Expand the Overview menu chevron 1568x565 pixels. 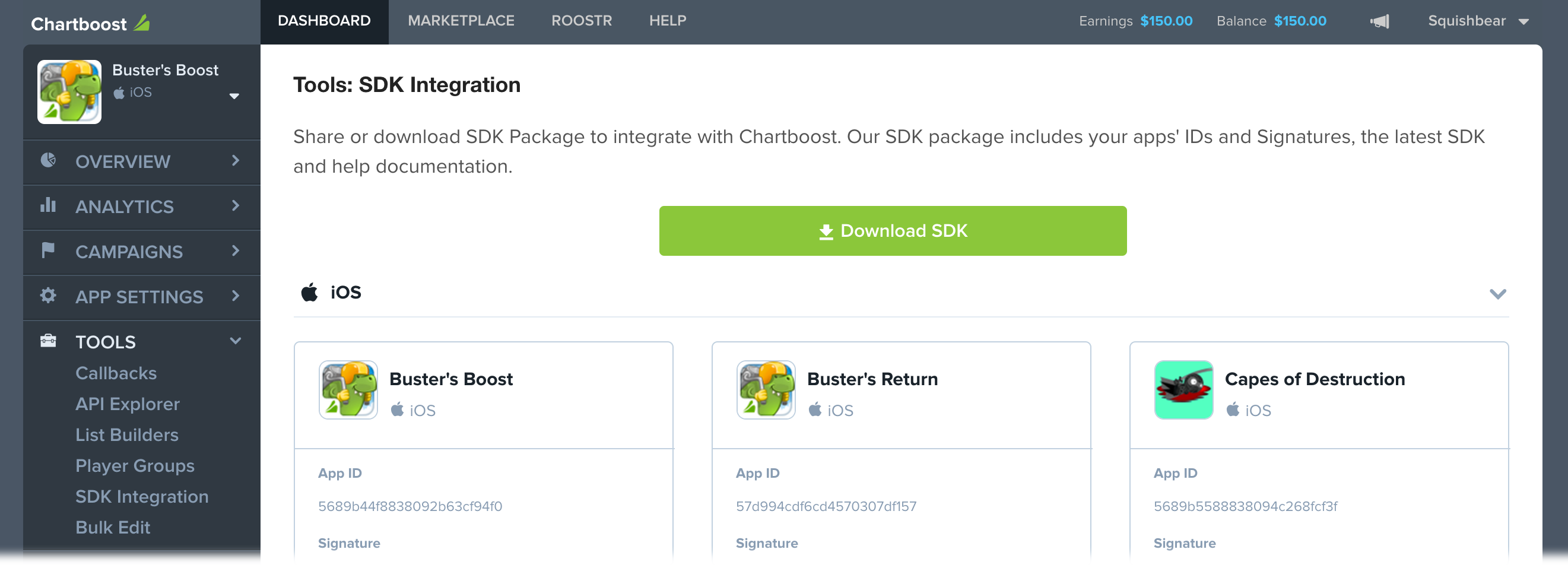click(236, 161)
